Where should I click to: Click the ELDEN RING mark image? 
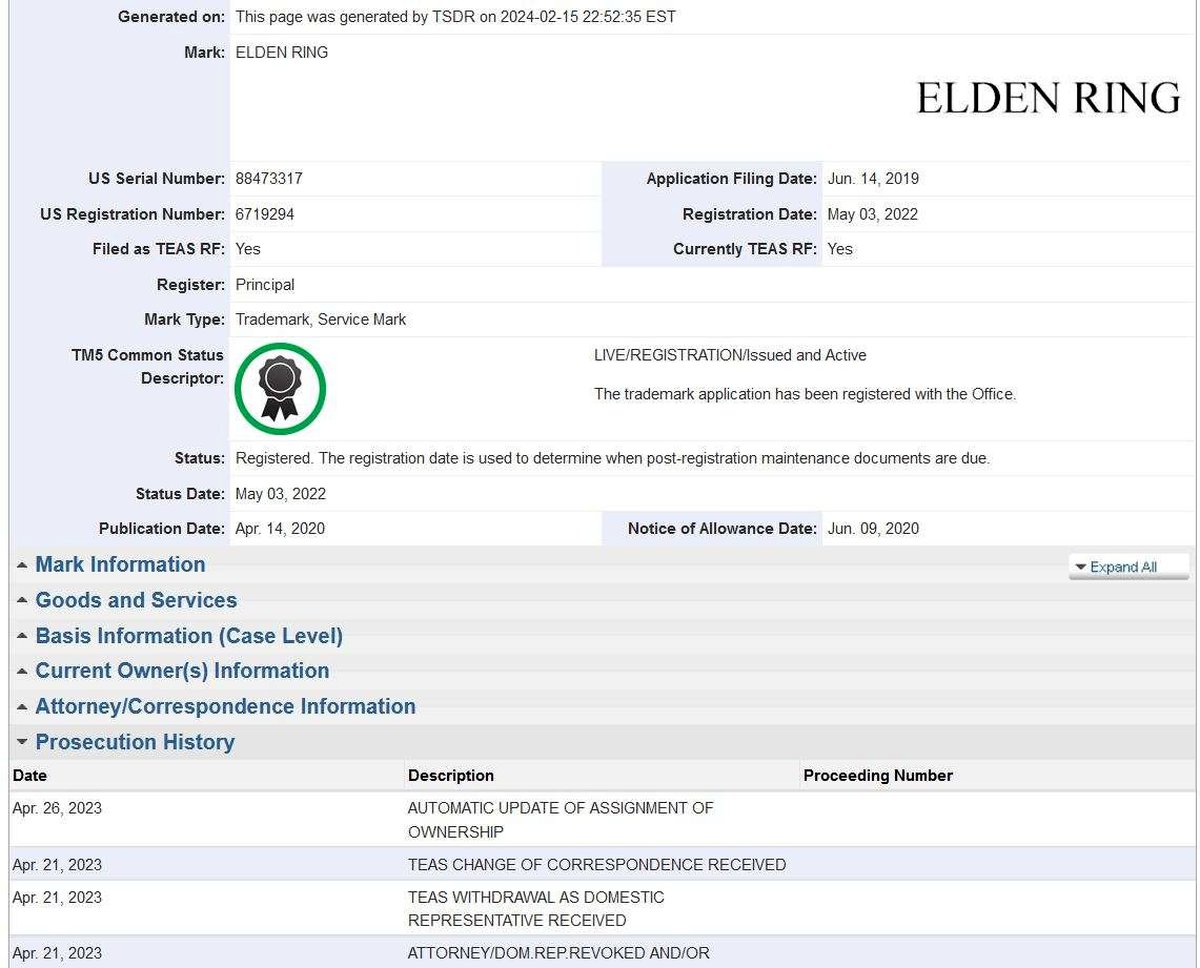click(x=1047, y=98)
